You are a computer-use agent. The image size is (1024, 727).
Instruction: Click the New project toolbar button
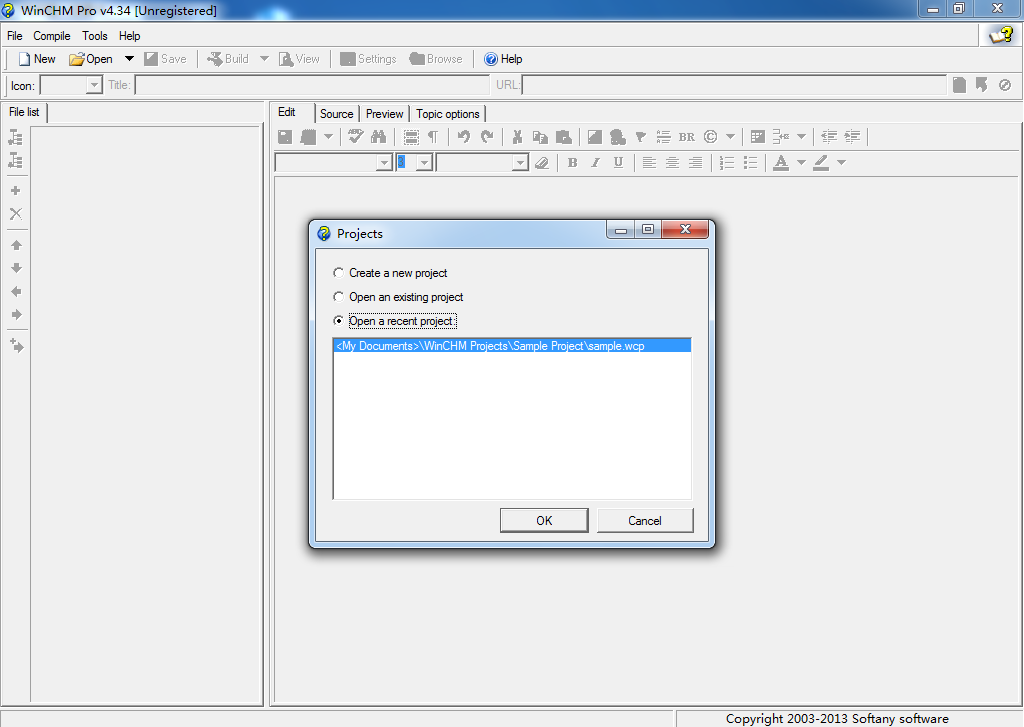click(37, 59)
